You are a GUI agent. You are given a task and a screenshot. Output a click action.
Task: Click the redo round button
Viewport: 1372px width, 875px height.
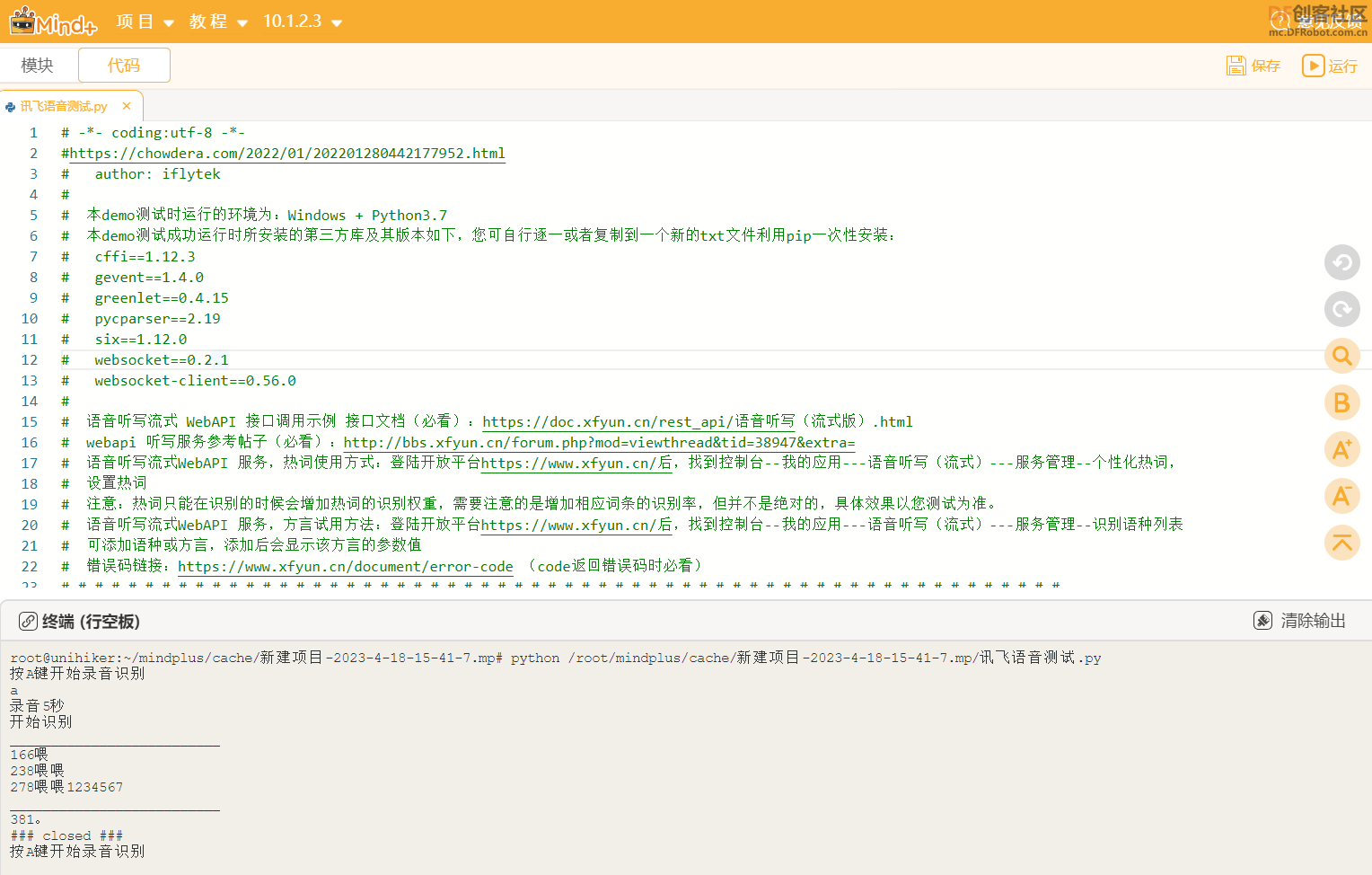pyautogui.click(x=1342, y=309)
